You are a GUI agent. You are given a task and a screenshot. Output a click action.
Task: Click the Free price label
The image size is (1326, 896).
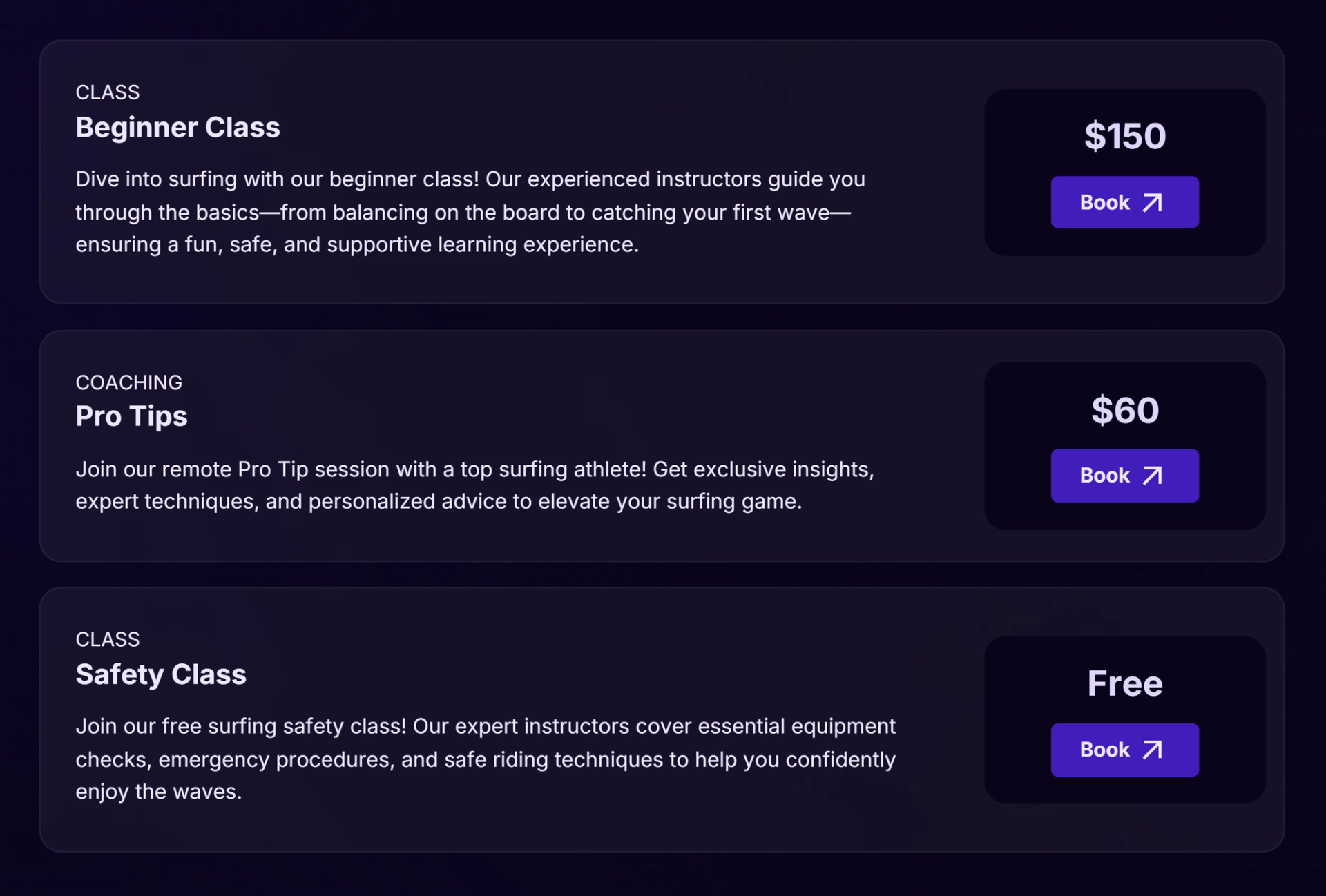[1124, 683]
